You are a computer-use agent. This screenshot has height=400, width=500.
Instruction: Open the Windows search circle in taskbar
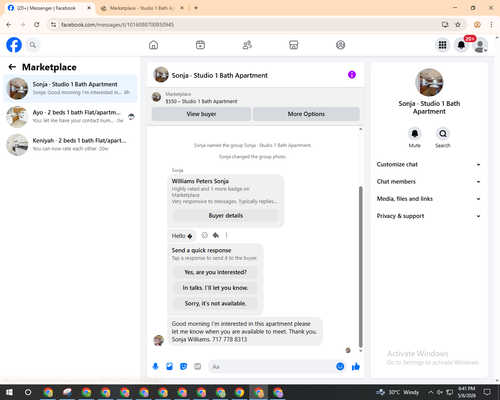click(28, 392)
